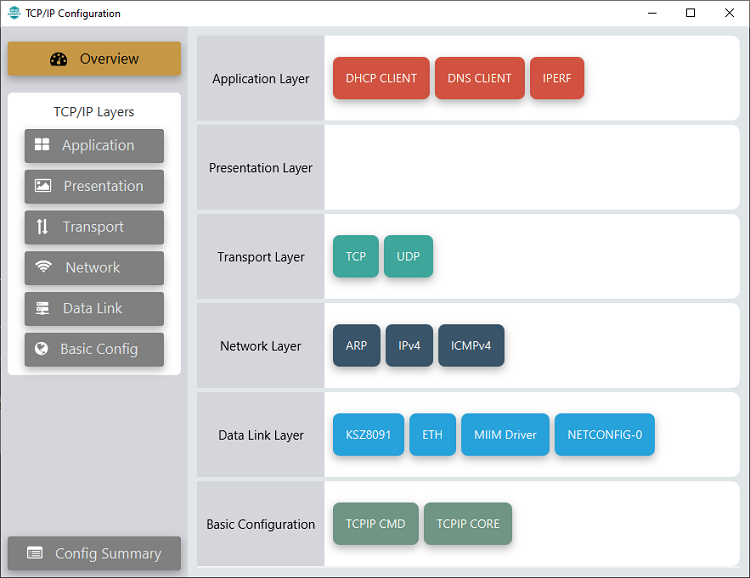Select the DHCP CLIENT module
The image size is (750, 578).
tap(380, 79)
